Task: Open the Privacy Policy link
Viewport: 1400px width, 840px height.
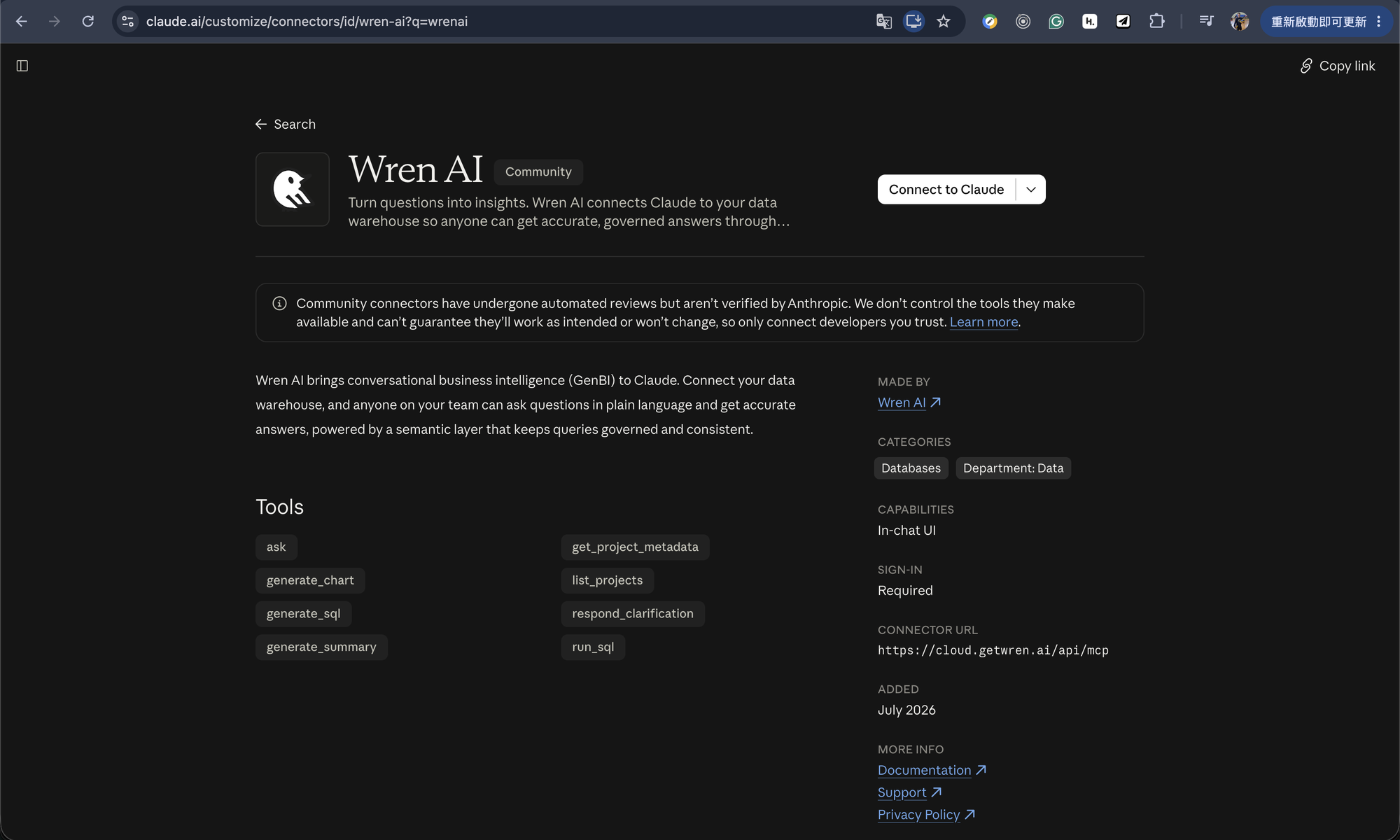Action: pos(926,815)
